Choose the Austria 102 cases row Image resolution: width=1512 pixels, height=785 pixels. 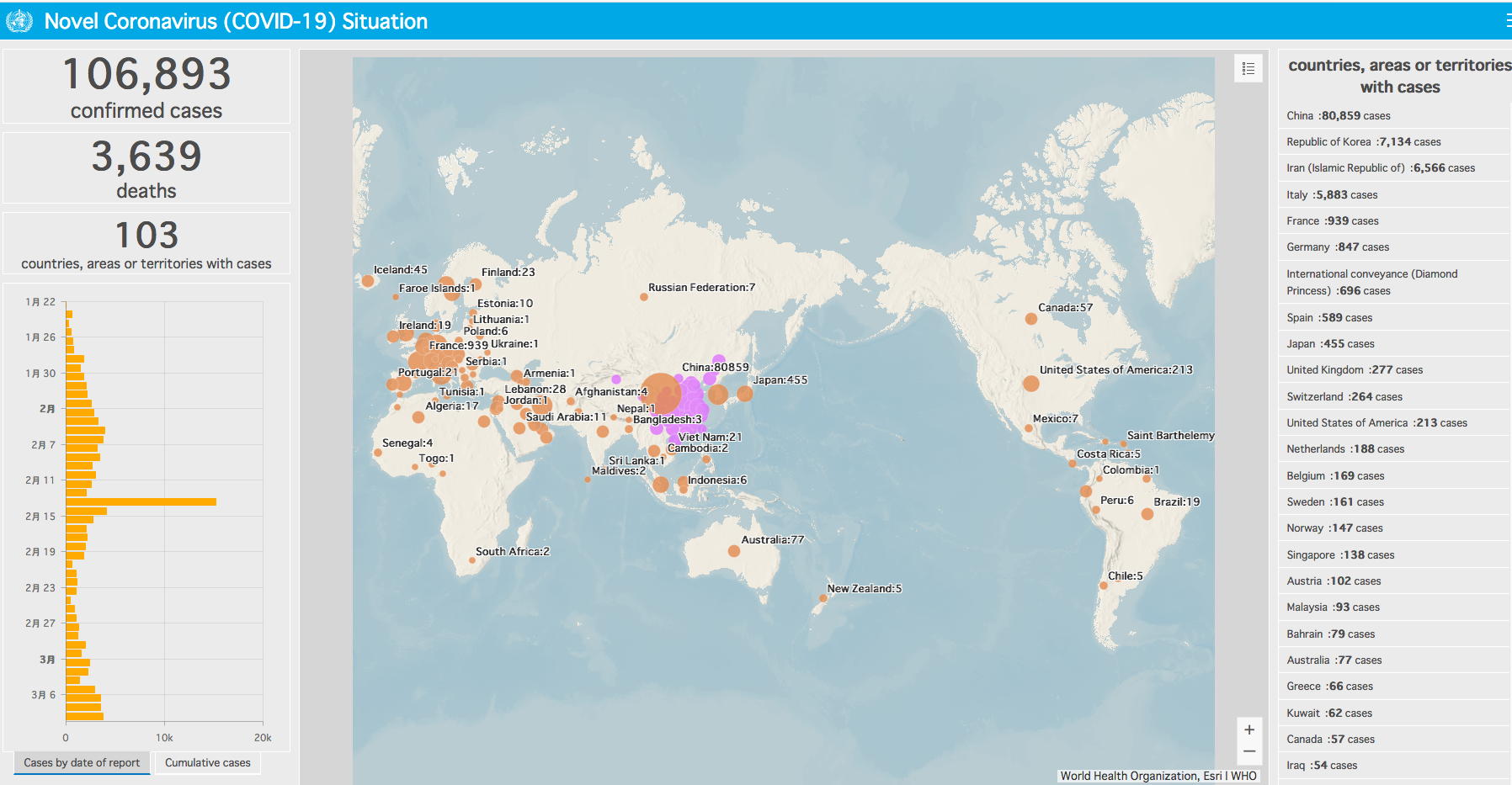point(1394,581)
